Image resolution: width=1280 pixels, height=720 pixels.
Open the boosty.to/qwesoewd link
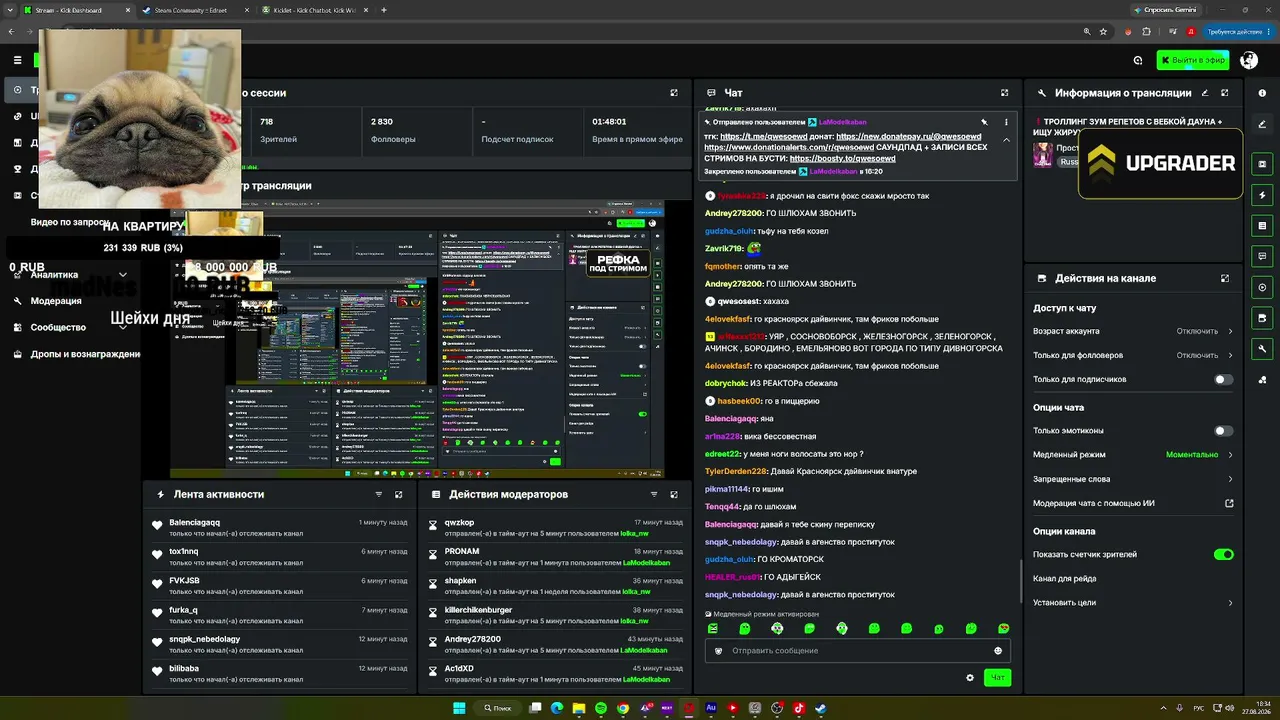coord(842,158)
